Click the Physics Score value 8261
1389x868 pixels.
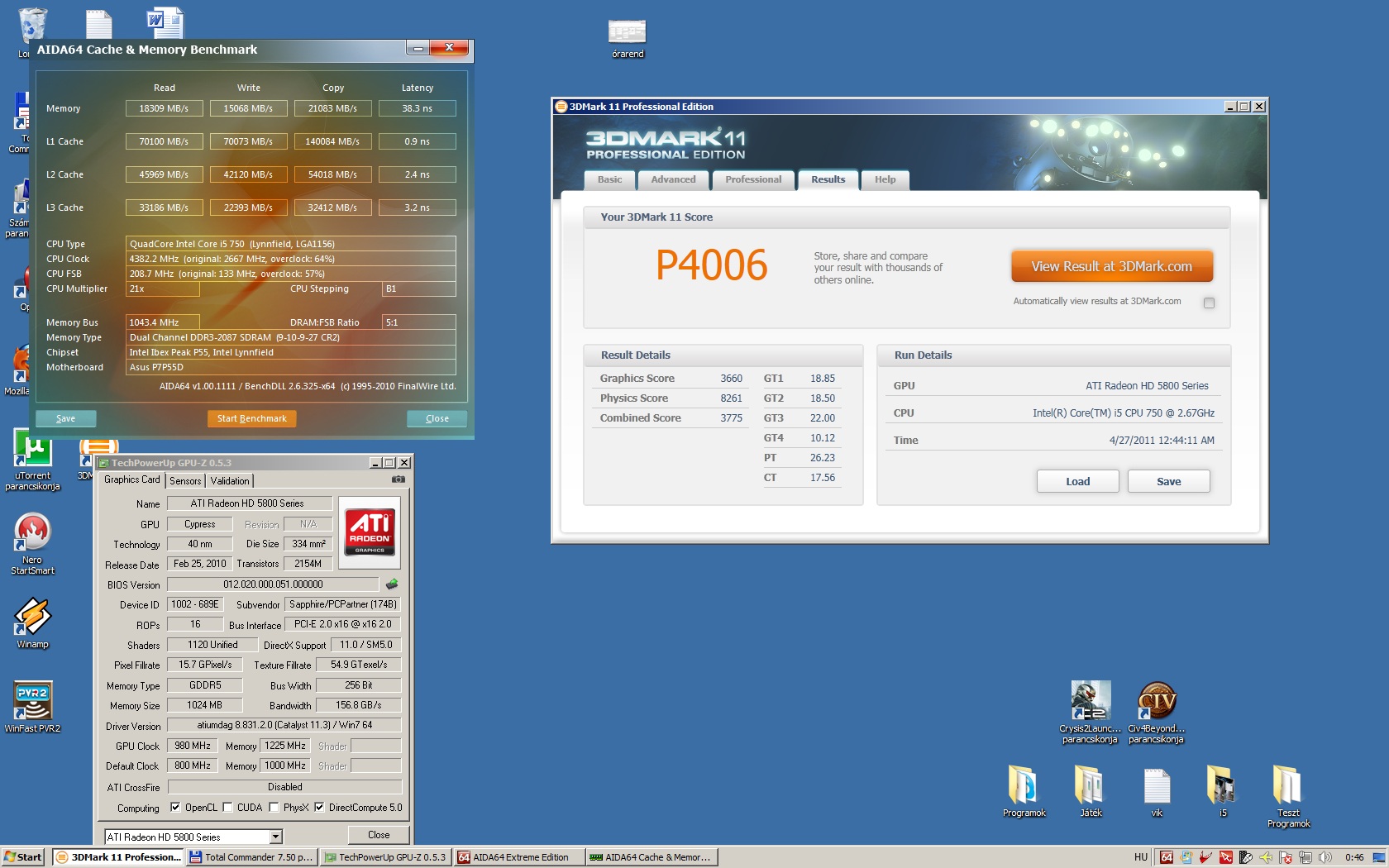pyautogui.click(x=731, y=398)
